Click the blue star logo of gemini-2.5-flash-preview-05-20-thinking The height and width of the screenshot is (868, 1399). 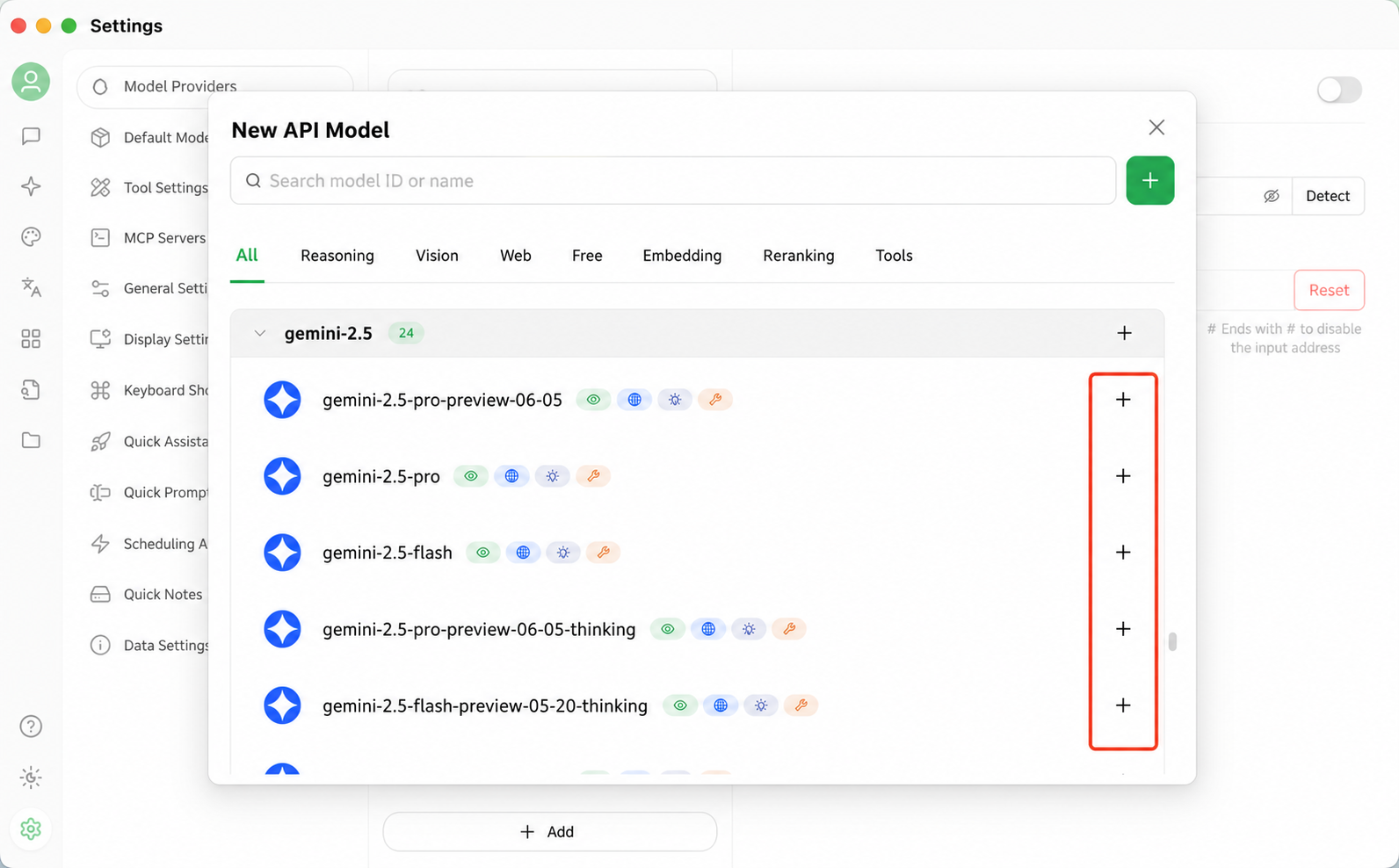tap(282, 705)
